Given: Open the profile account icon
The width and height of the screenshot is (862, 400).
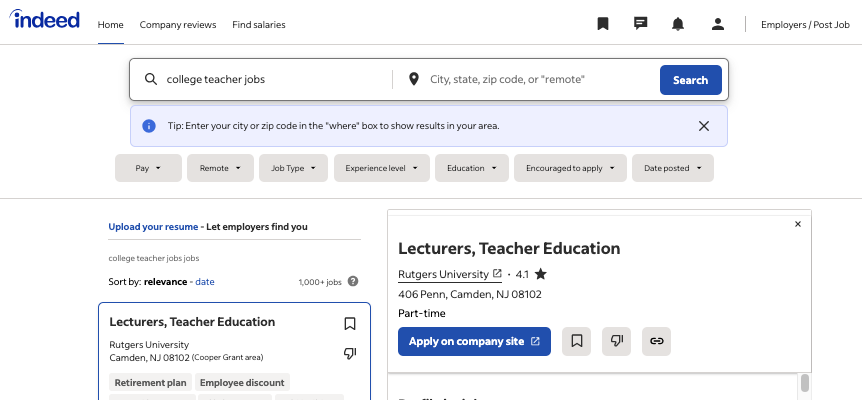Looking at the screenshot, I should pyautogui.click(x=717, y=24).
